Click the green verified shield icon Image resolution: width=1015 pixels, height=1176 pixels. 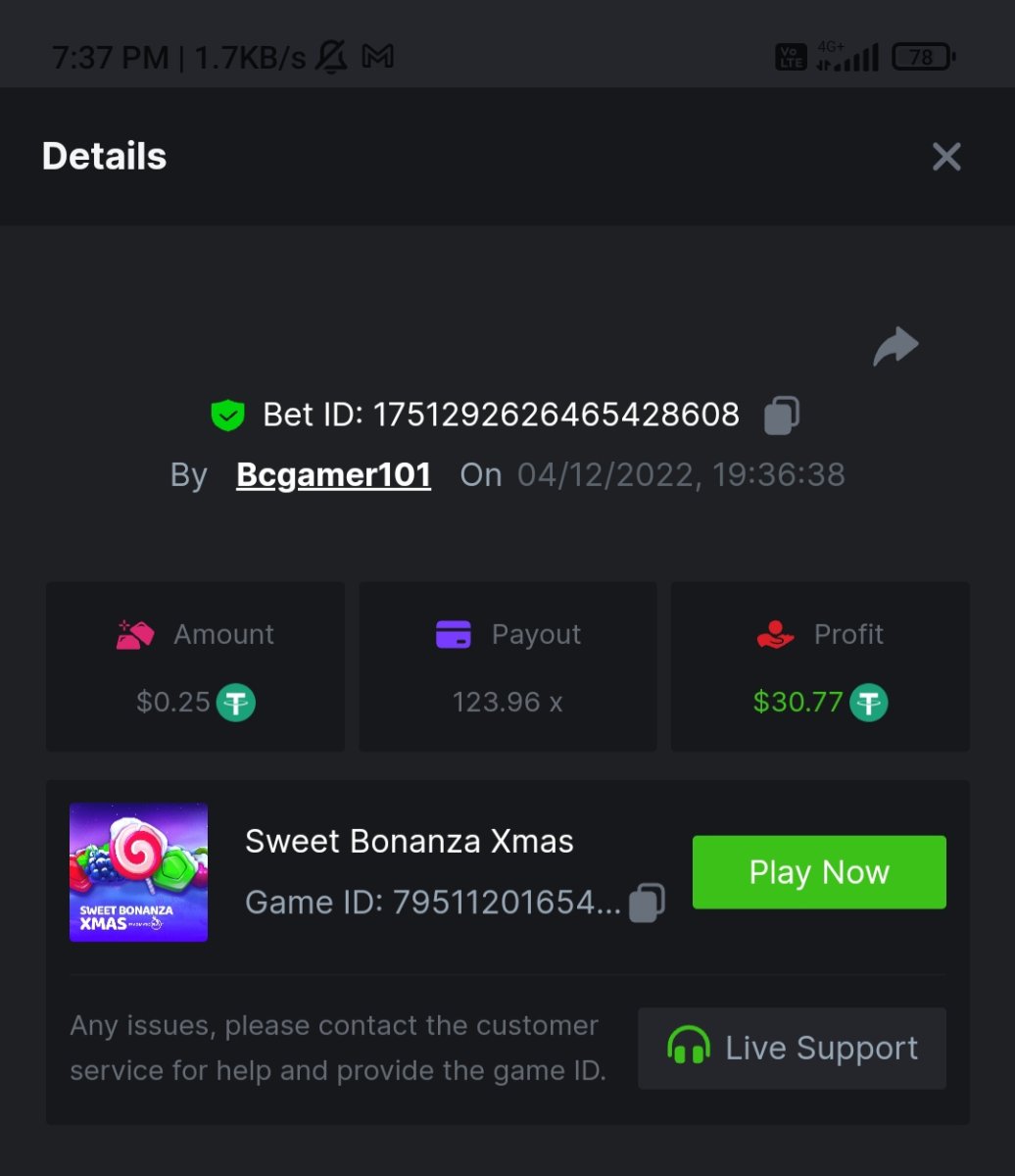tap(227, 416)
